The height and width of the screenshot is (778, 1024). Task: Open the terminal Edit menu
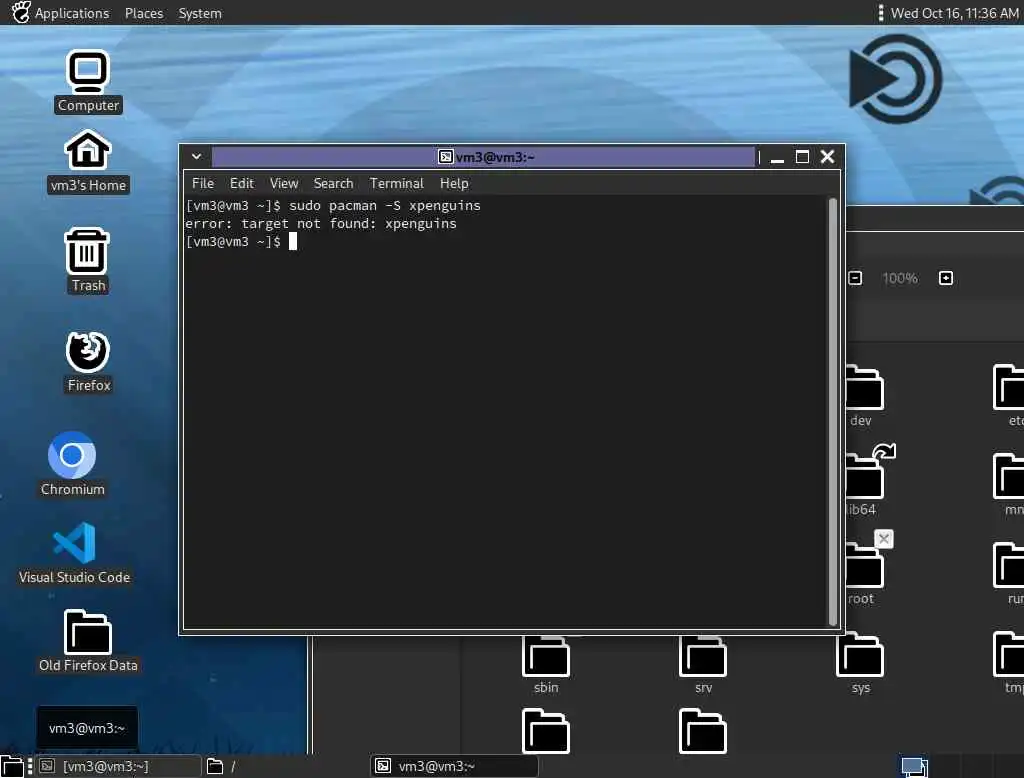tap(242, 184)
